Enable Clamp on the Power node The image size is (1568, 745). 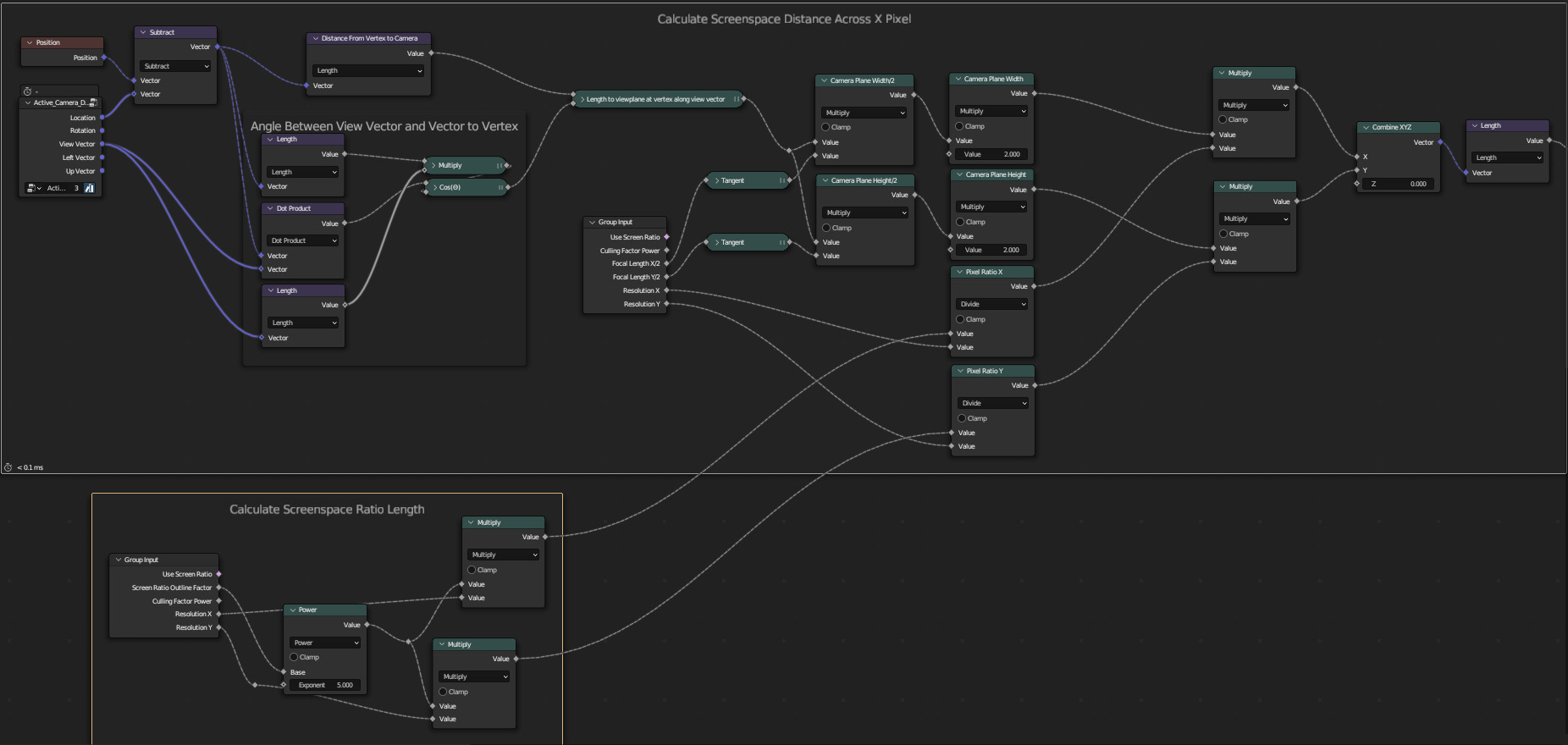point(294,657)
